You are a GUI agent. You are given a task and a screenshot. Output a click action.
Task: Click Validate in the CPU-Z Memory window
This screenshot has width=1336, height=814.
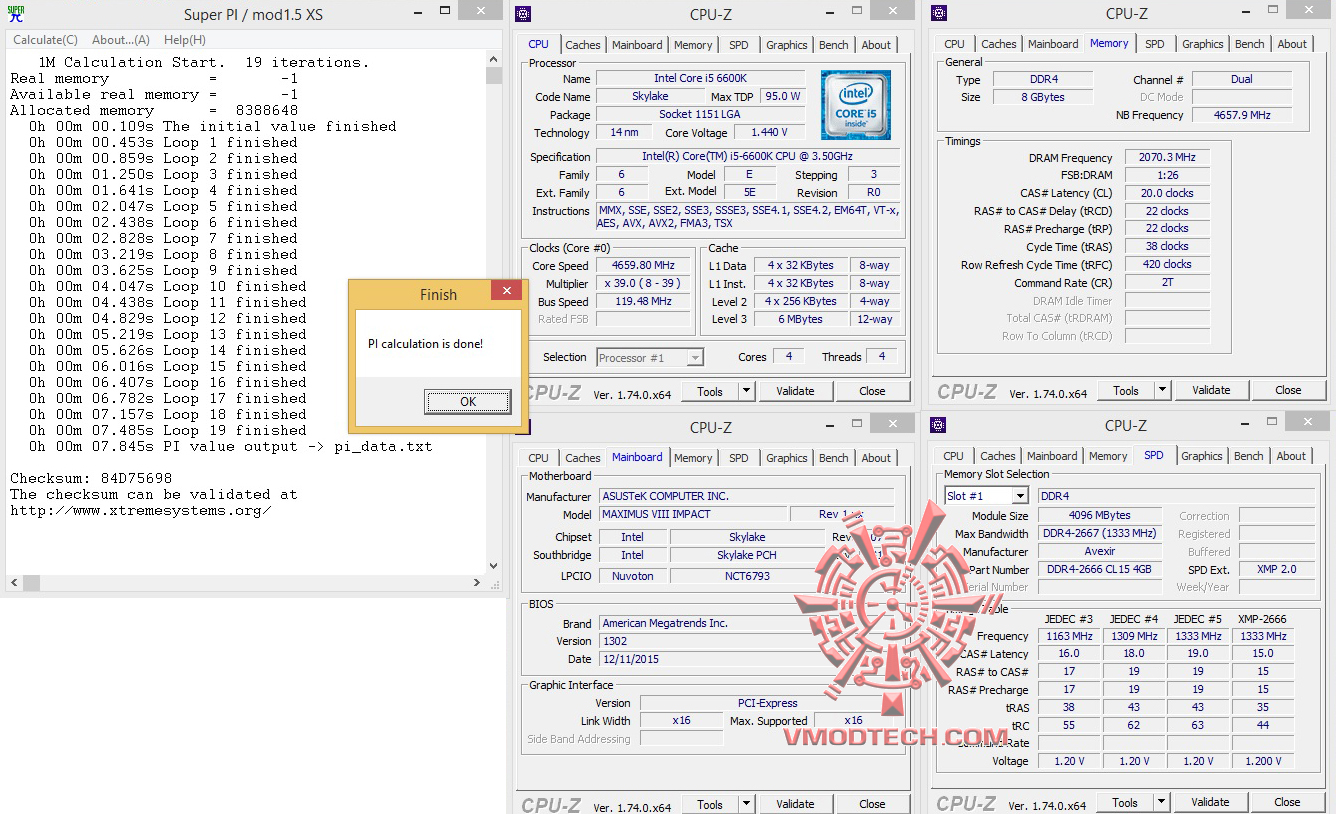[x=1211, y=390]
